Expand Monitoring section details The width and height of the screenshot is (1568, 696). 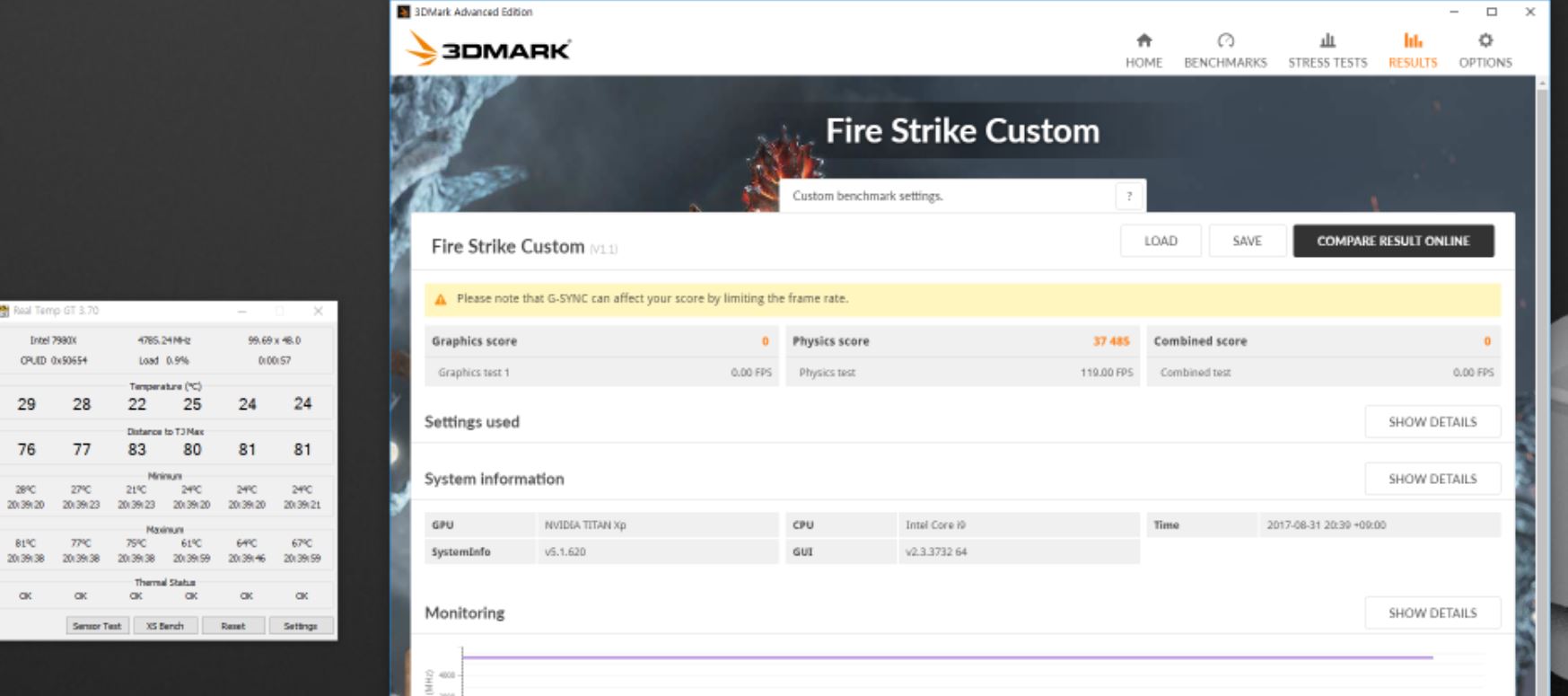1432,612
